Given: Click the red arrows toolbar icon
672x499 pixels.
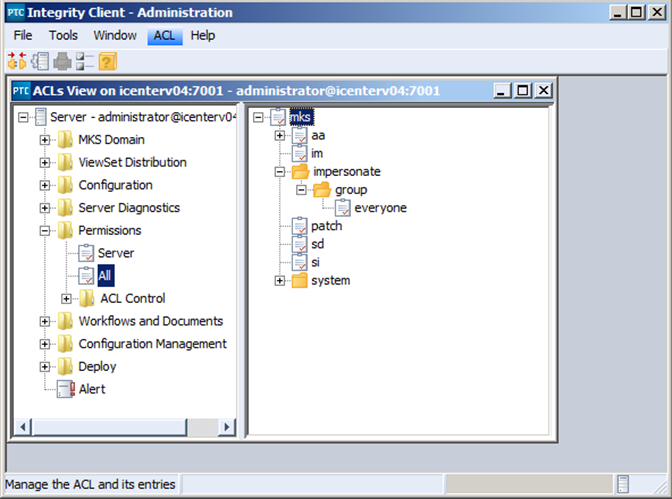Looking at the screenshot, I should tap(17, 61).
